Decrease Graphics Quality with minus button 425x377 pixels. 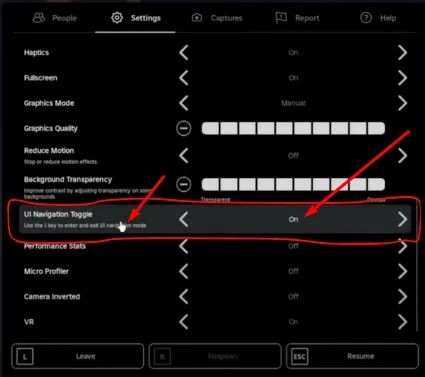[184, 128]
